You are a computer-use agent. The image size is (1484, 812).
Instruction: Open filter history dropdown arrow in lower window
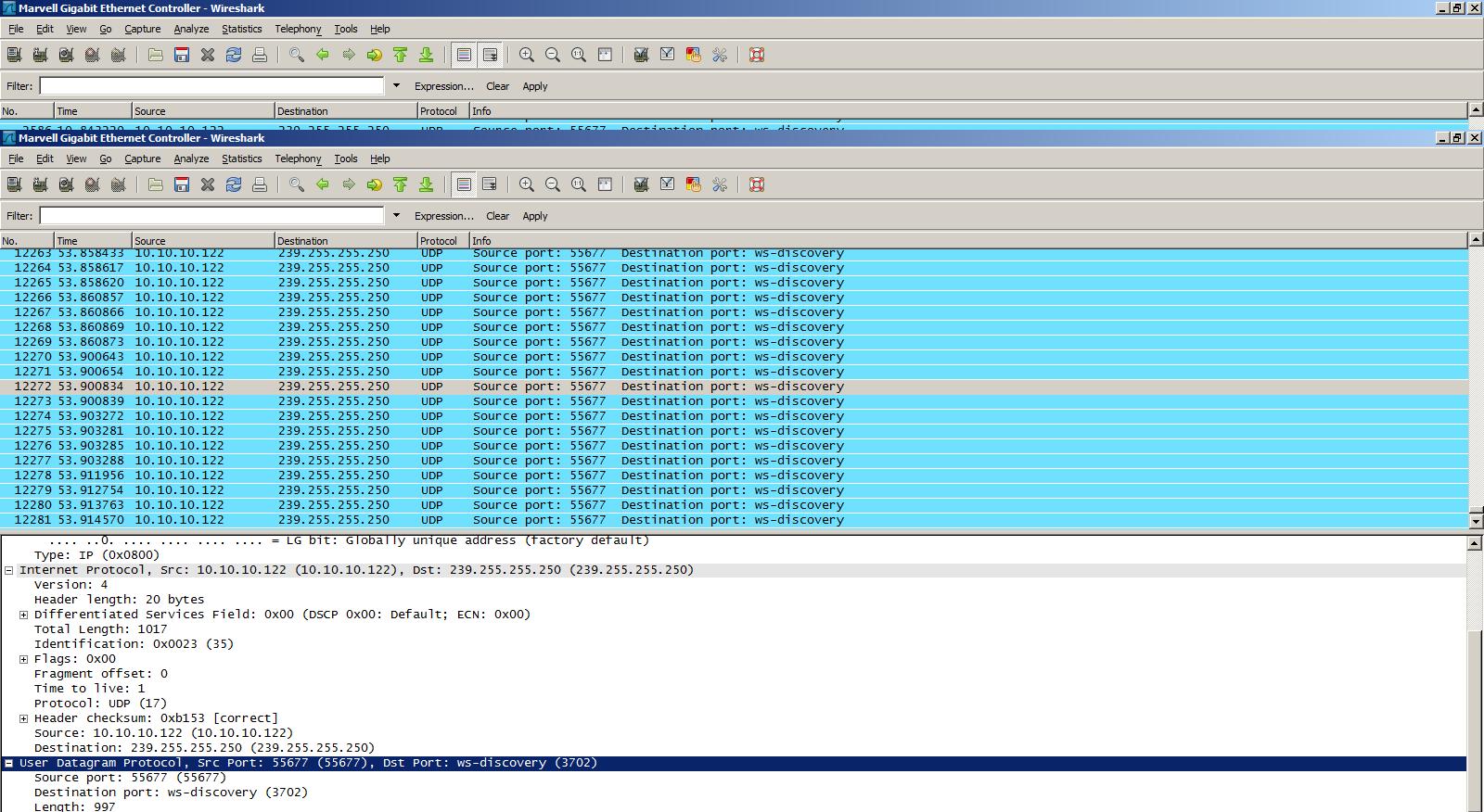pyautogui.click(x=396, y=215)
